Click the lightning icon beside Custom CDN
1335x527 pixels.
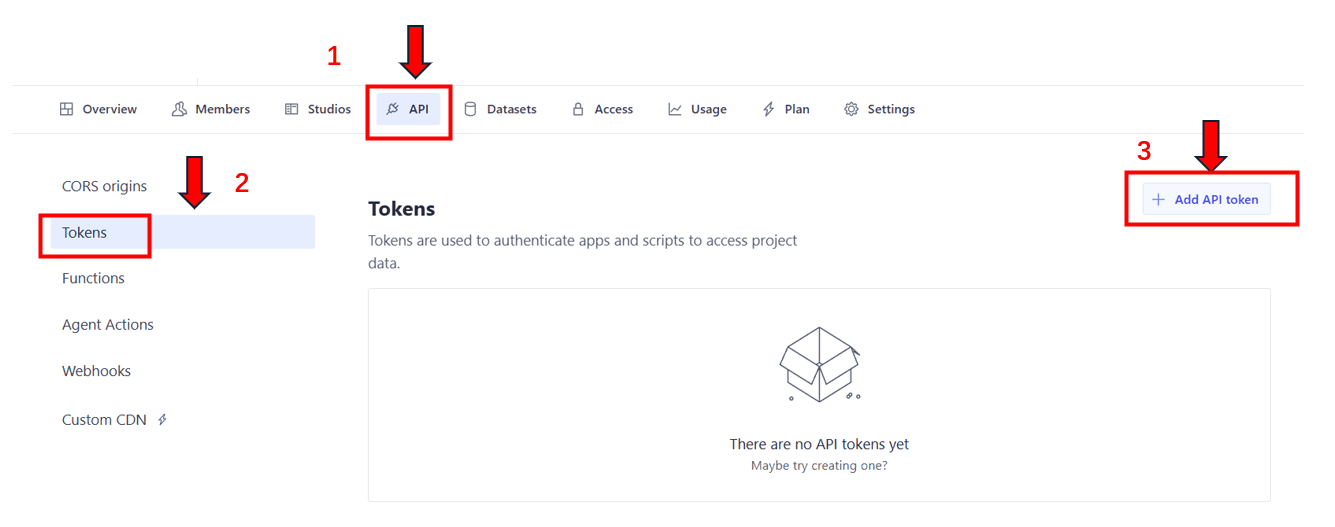click(x=162, y=420)
